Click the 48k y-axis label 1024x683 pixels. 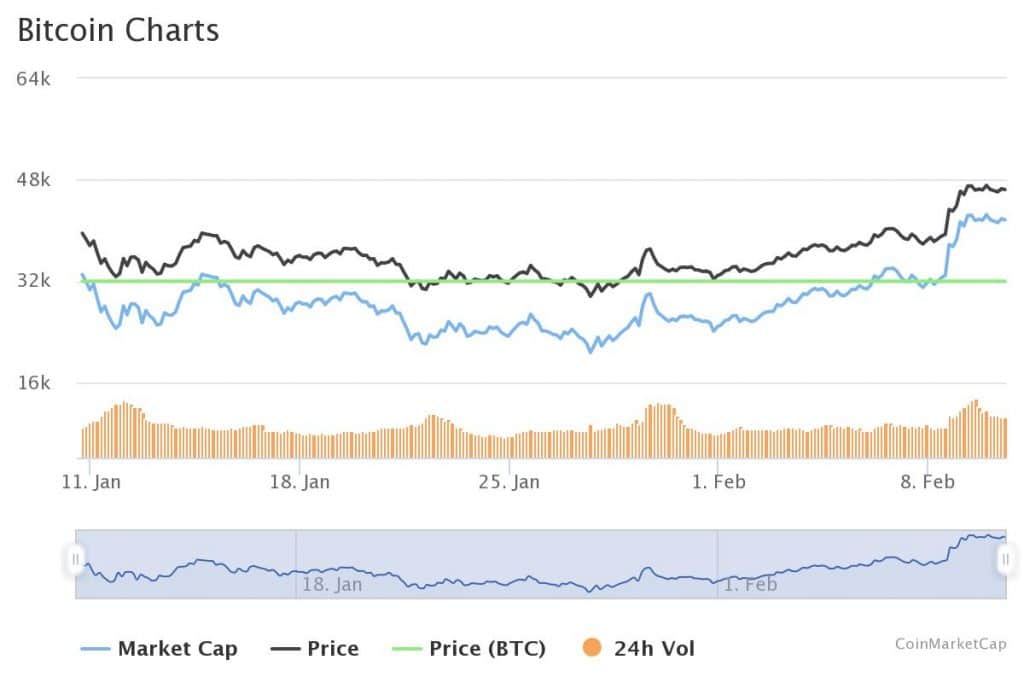click(33, 180)
